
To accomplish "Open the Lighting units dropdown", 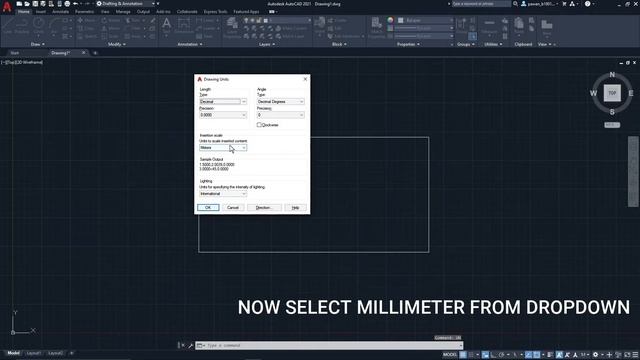I will (x=223, y=194).
